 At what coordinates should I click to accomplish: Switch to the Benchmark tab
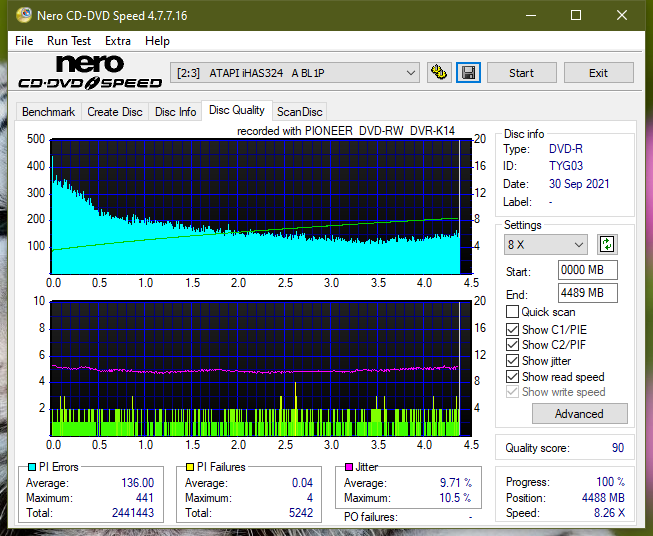[49, 112]
